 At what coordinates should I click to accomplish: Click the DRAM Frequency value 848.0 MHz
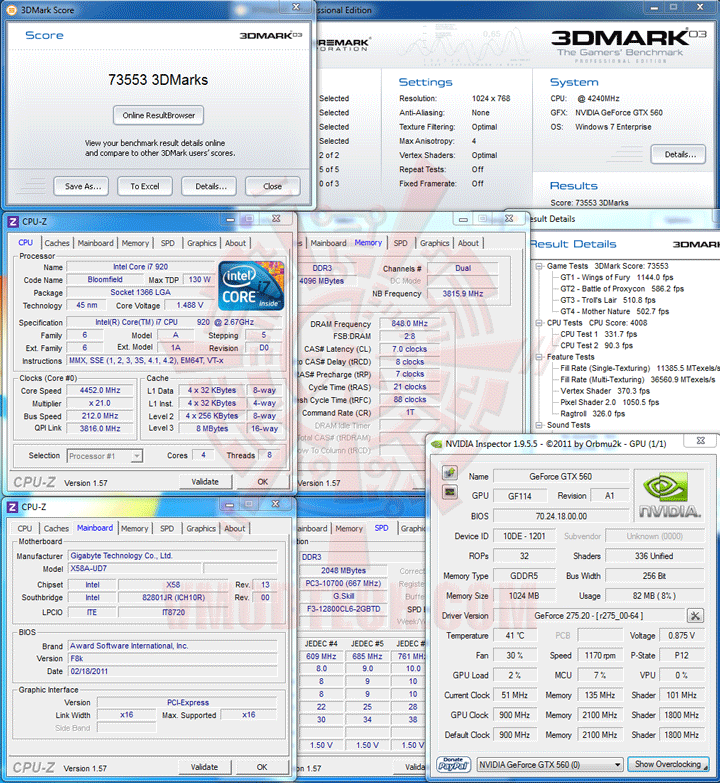click(409, 324)
